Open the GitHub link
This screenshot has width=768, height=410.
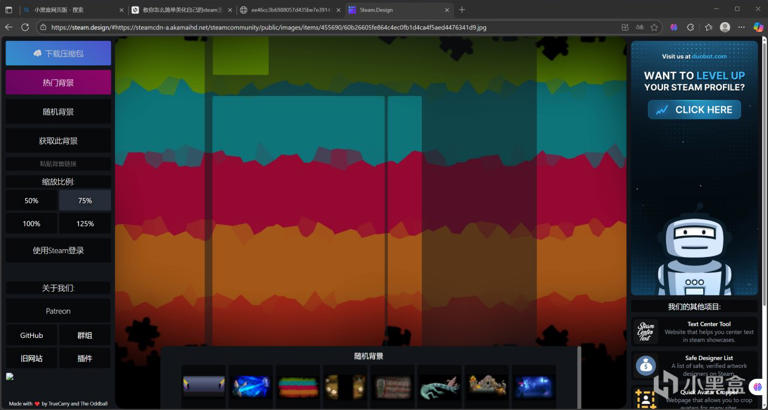[31, 336]
